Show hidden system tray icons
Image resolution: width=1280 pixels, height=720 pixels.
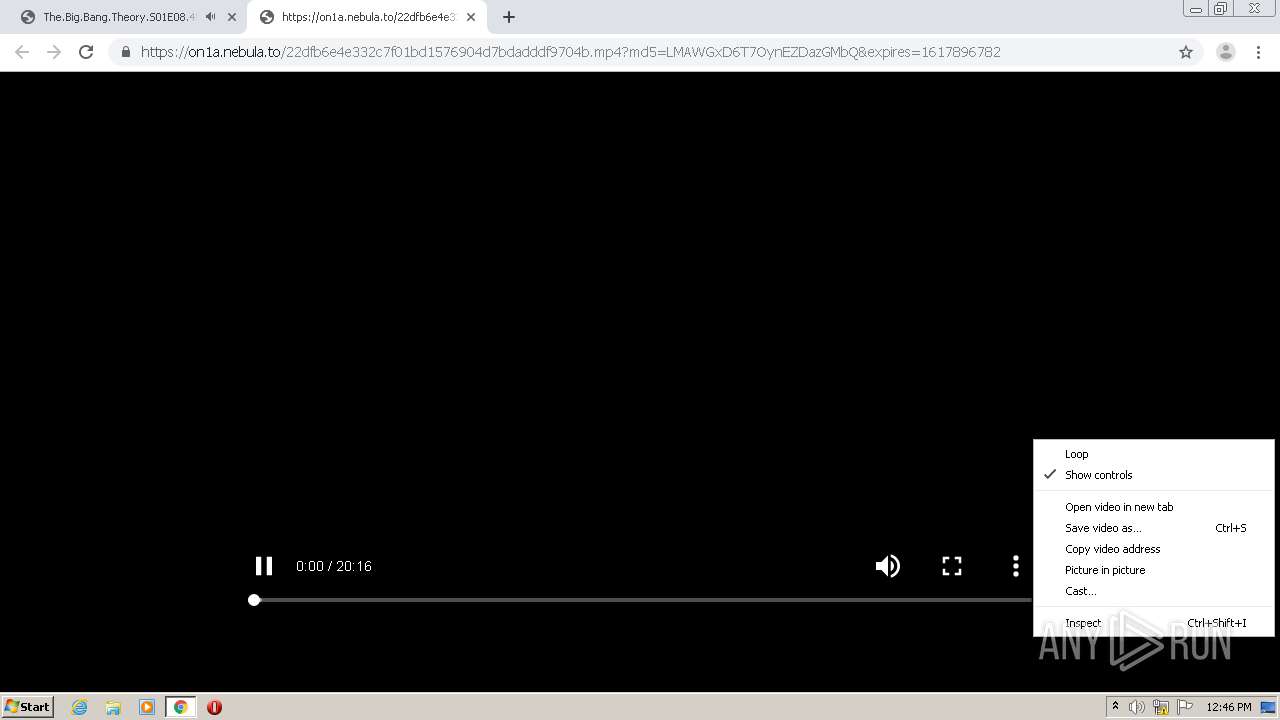pyautogui.click(x=1115, y=707)
